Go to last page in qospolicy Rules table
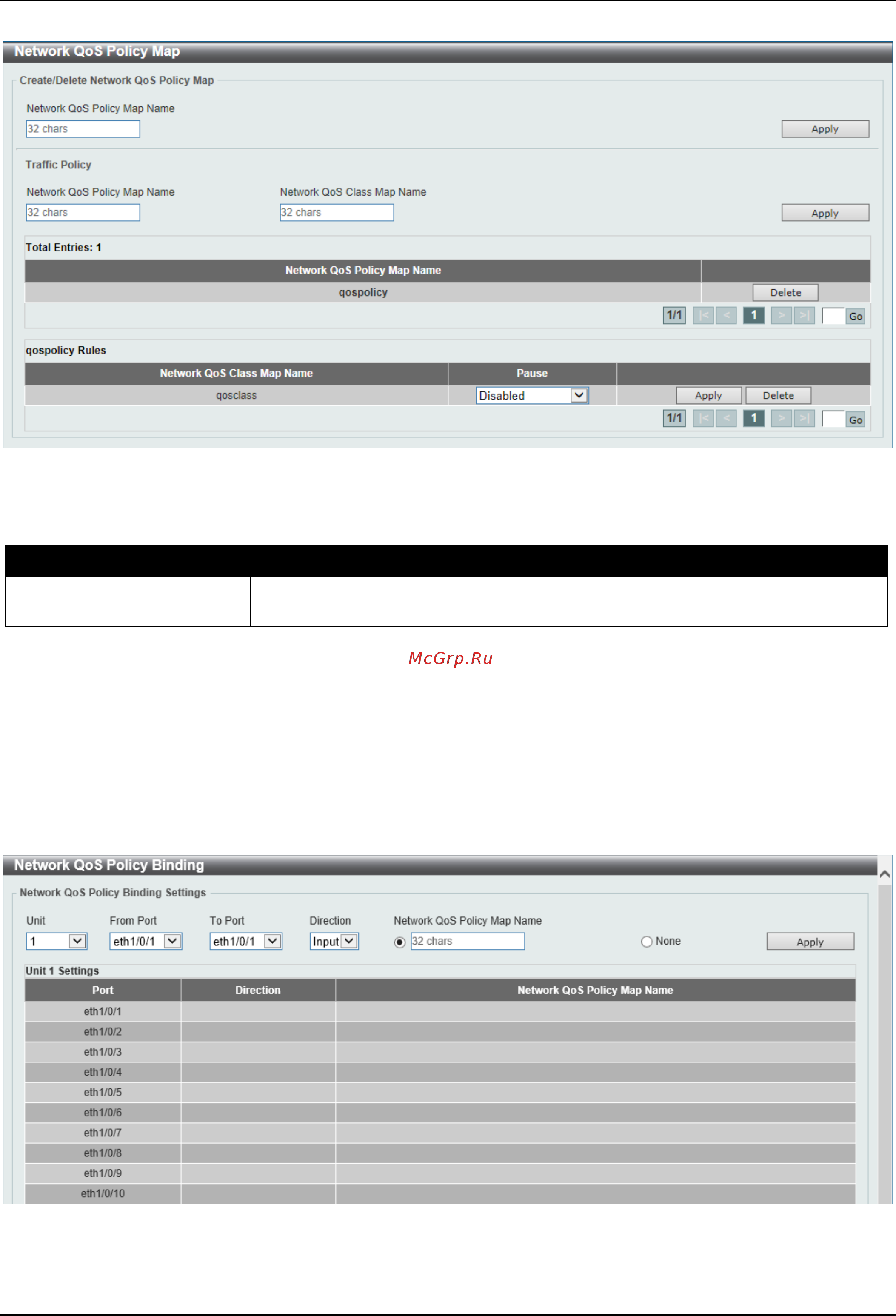The image size is (896, 1316). coord(804,419)
